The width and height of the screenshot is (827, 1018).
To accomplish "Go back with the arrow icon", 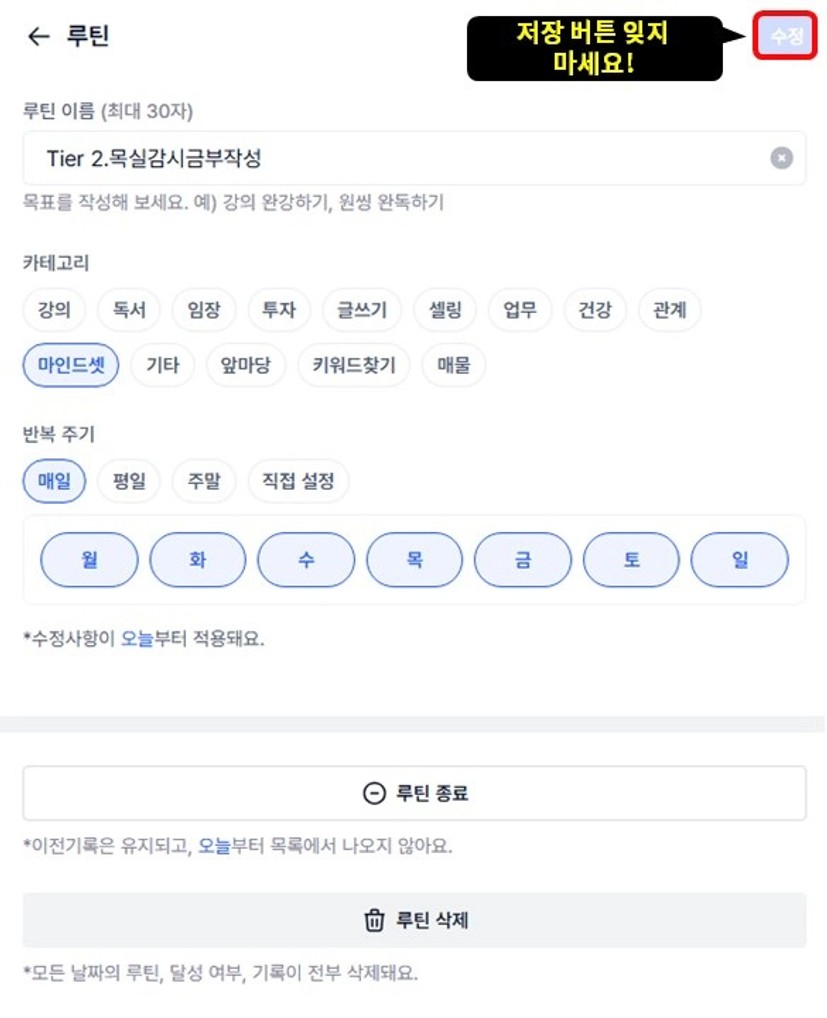I will (x=38, y=37).
